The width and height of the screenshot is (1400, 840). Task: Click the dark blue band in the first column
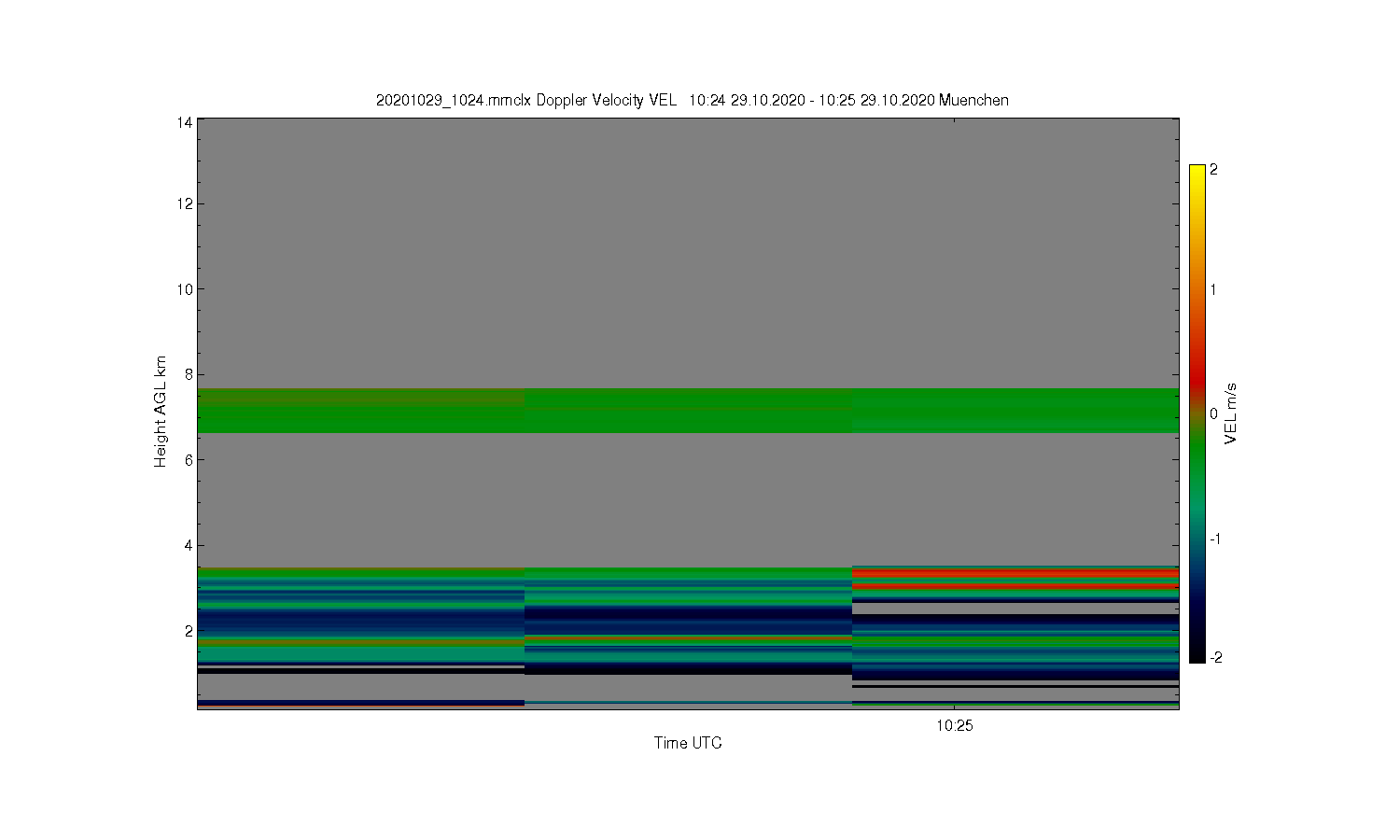[x=360, y=621]
